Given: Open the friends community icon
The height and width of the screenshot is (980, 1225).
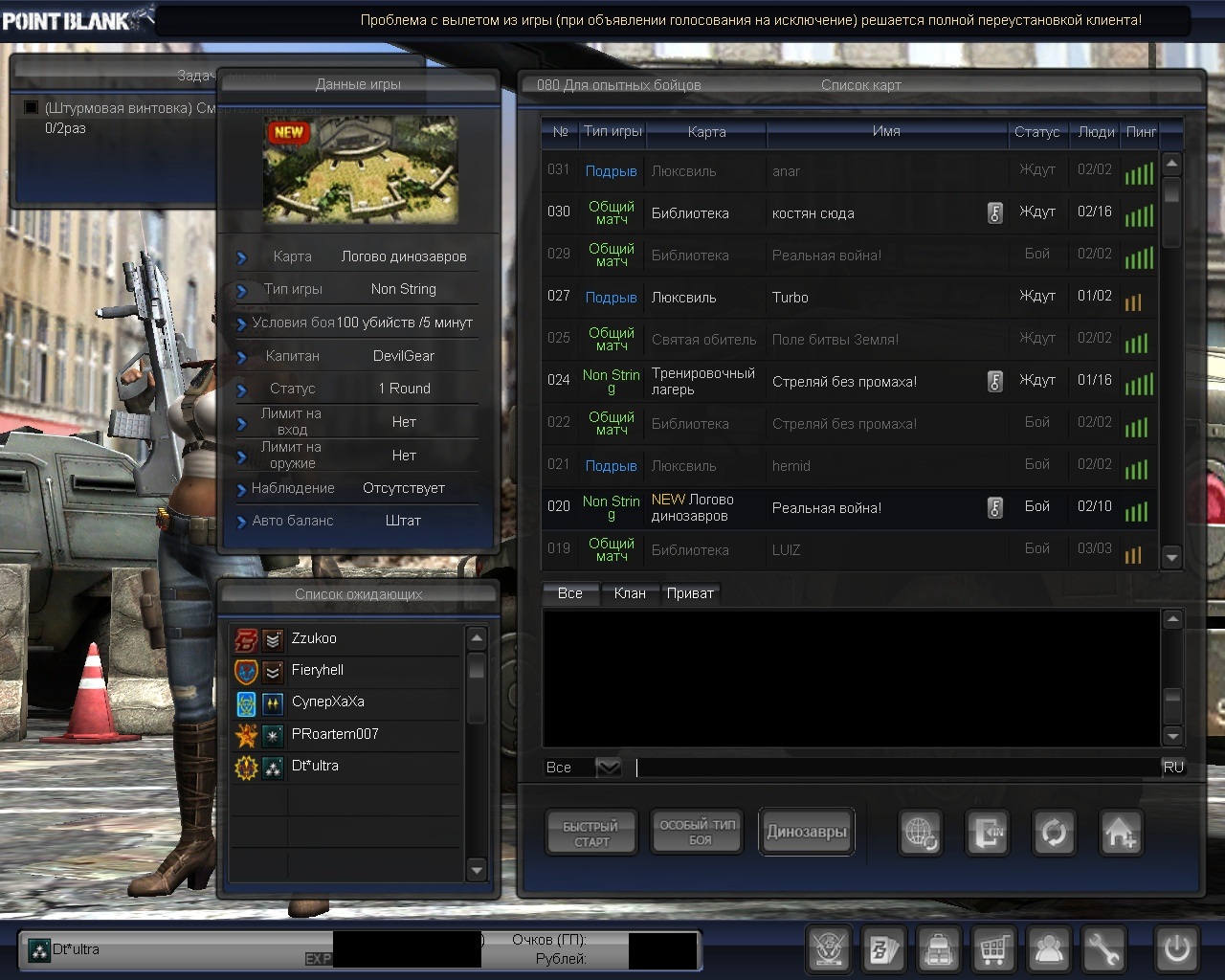Looking at the screenshot, I should click(1049, 949).
